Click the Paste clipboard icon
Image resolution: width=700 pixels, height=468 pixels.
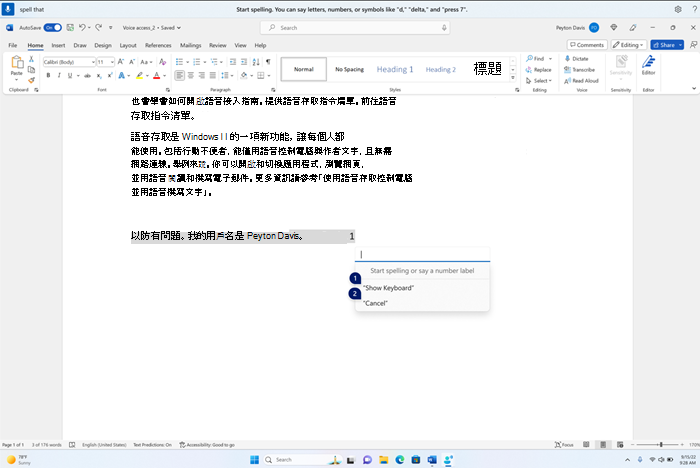(17, 63)
